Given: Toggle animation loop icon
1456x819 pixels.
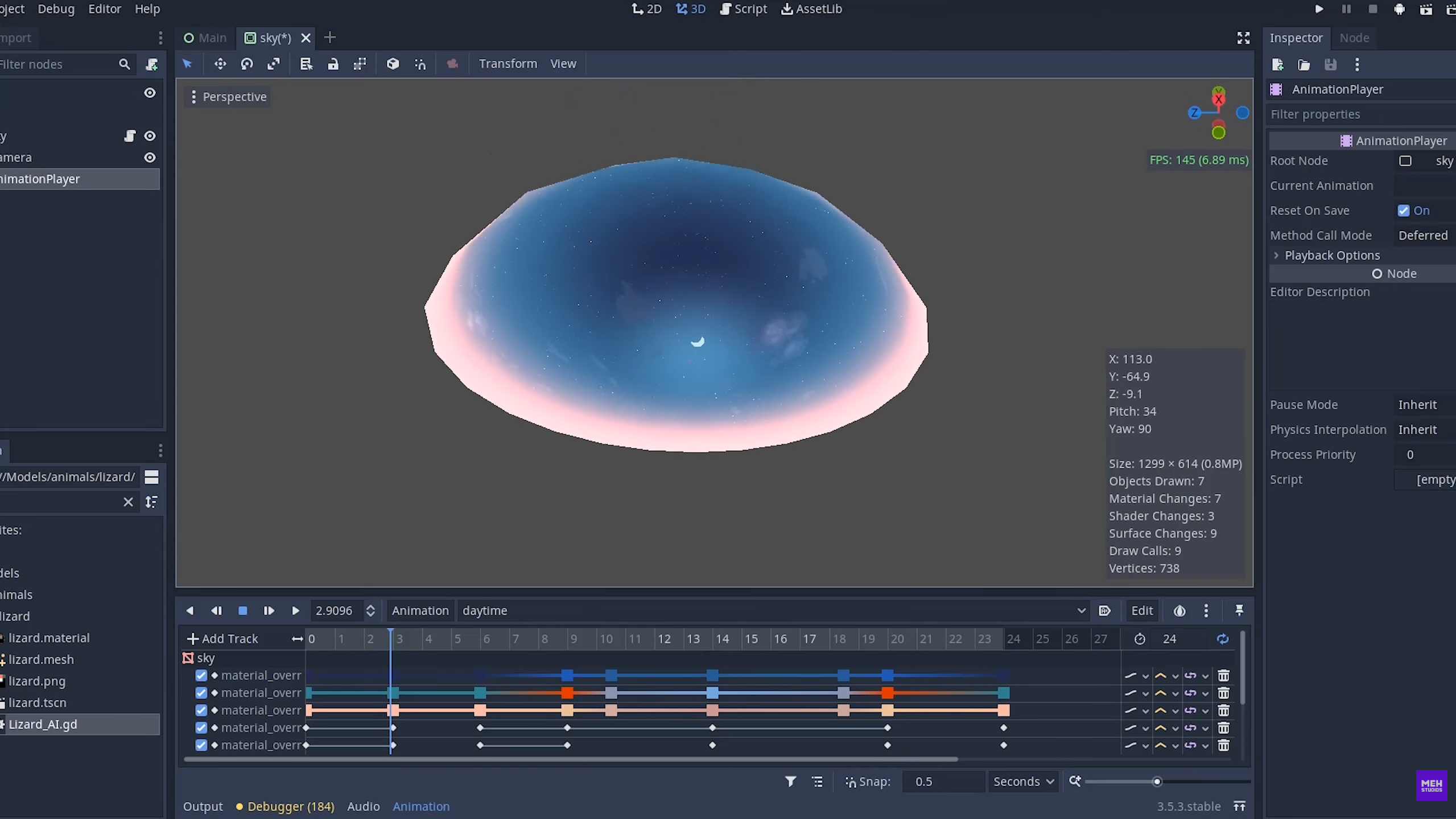Looking at the screenshot, I should pos(1222,639).
